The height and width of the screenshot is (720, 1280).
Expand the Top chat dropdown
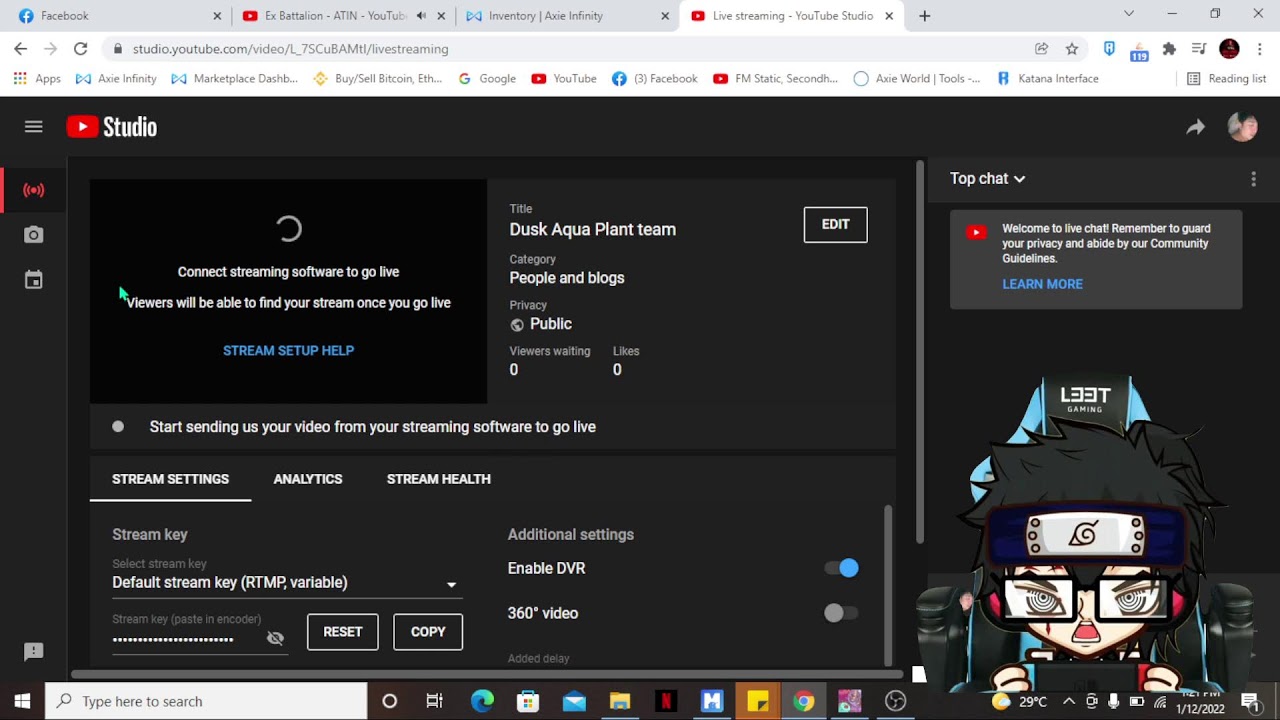point(987,178)
